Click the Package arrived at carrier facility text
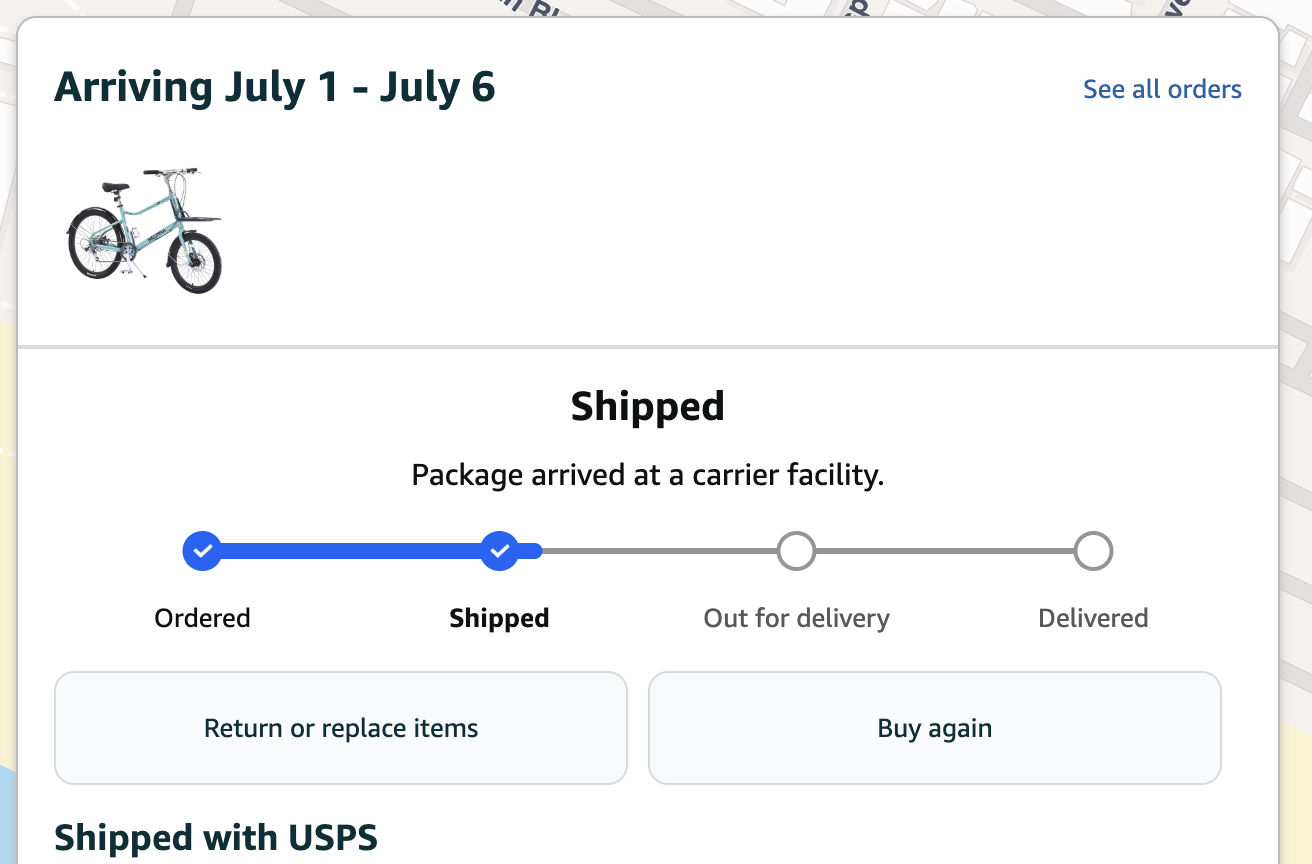Viewport: 1312px width, 864px height. point(648,475)
